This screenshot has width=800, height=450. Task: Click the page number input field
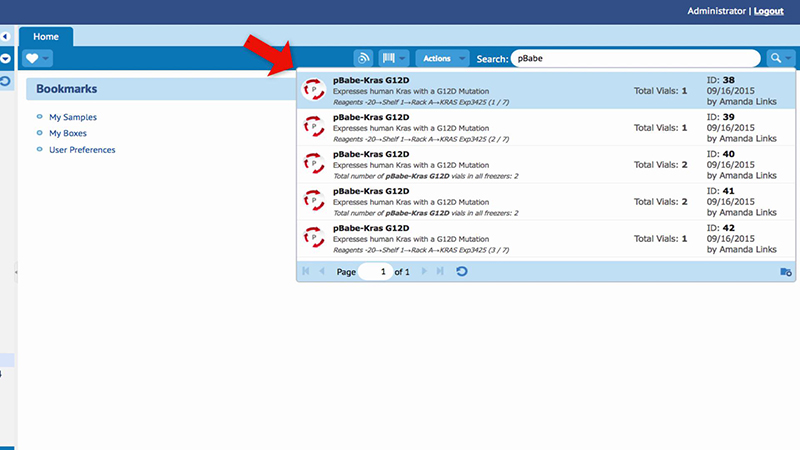pyautogui.click(x=376, y=271)
